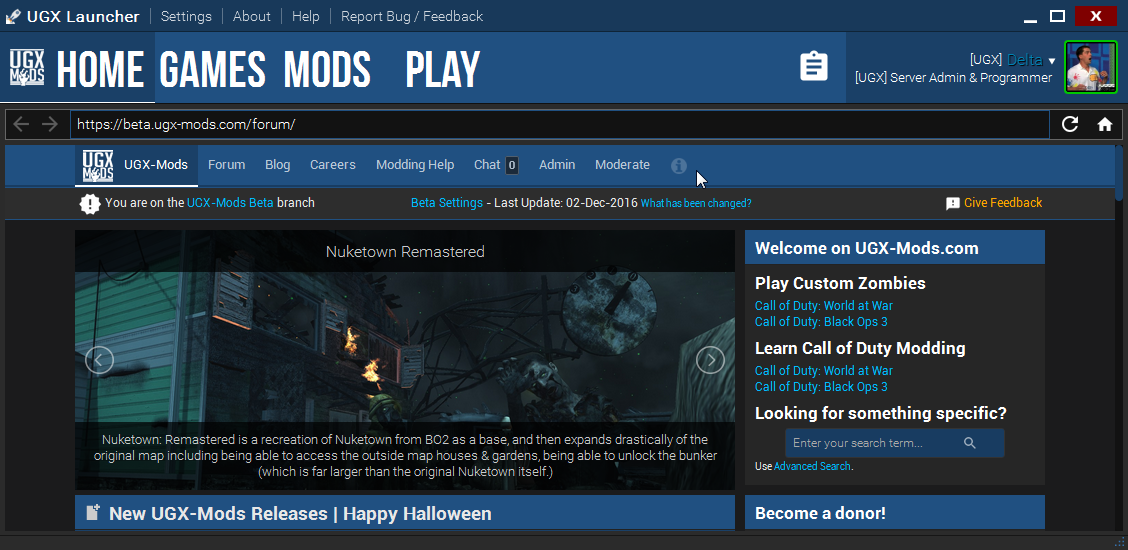Switch to the GAMES tab
This screenshot has height=550, width=1128.
pyautogui.click(x=213, y=70)
